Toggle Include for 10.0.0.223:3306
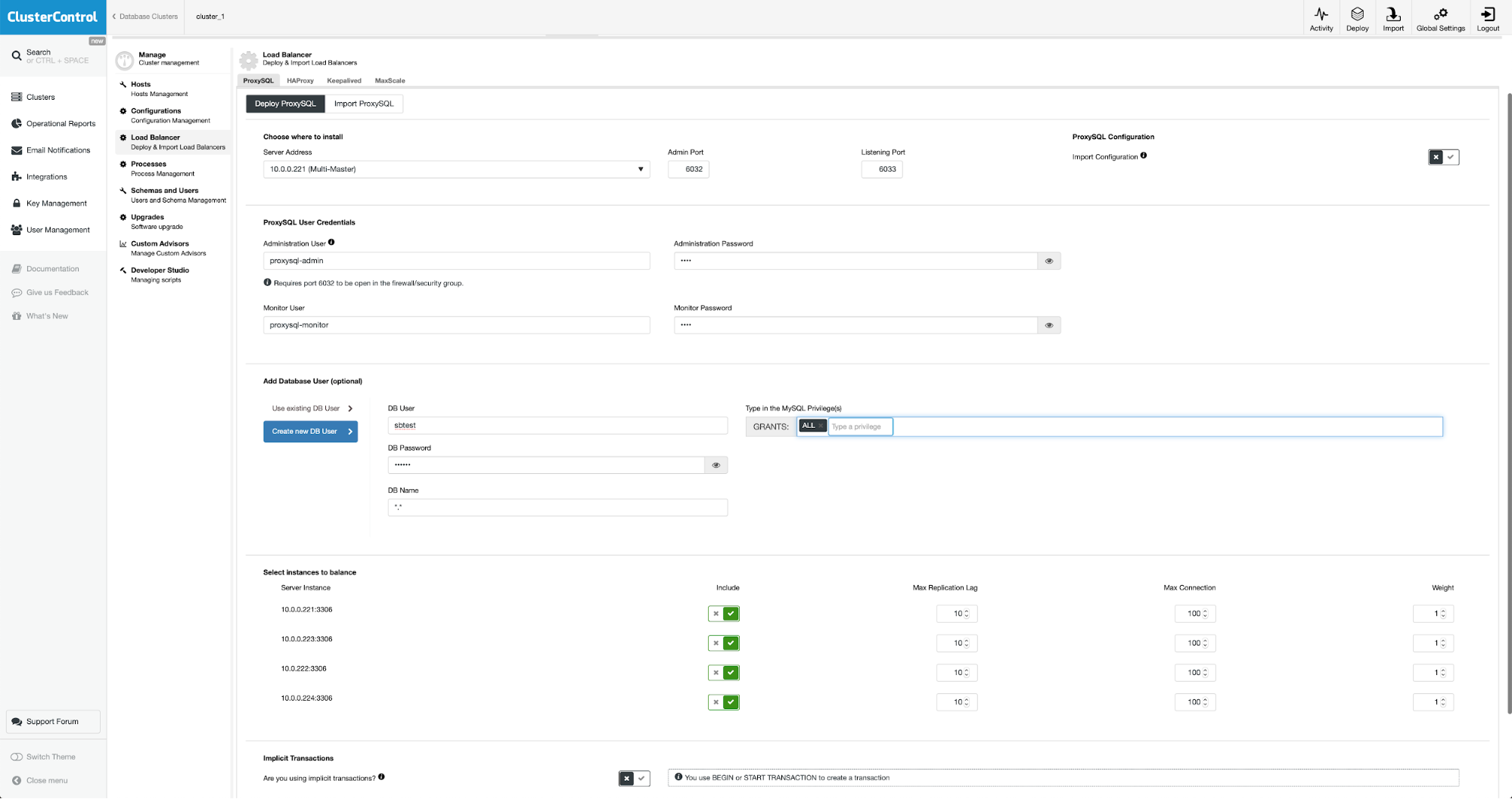 pyautogui.click(x=724, y=643)
